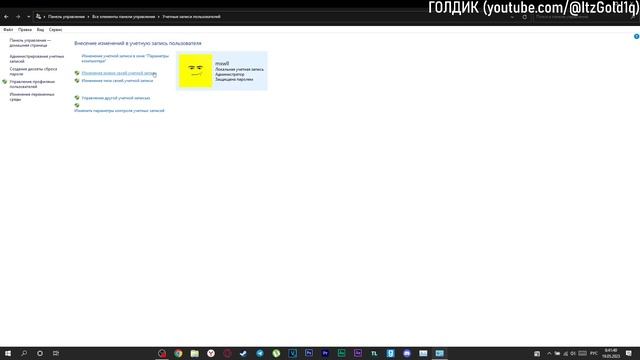Open File Explorer from taskbar

click(x=195, y=353)
